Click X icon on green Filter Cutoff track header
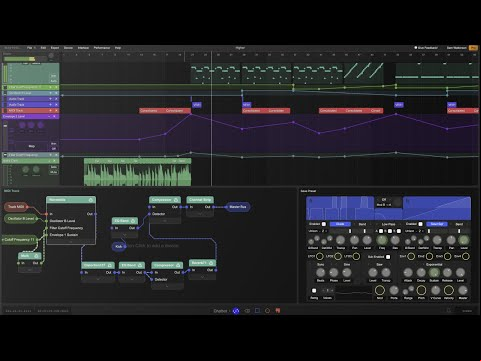 point(56,87)
